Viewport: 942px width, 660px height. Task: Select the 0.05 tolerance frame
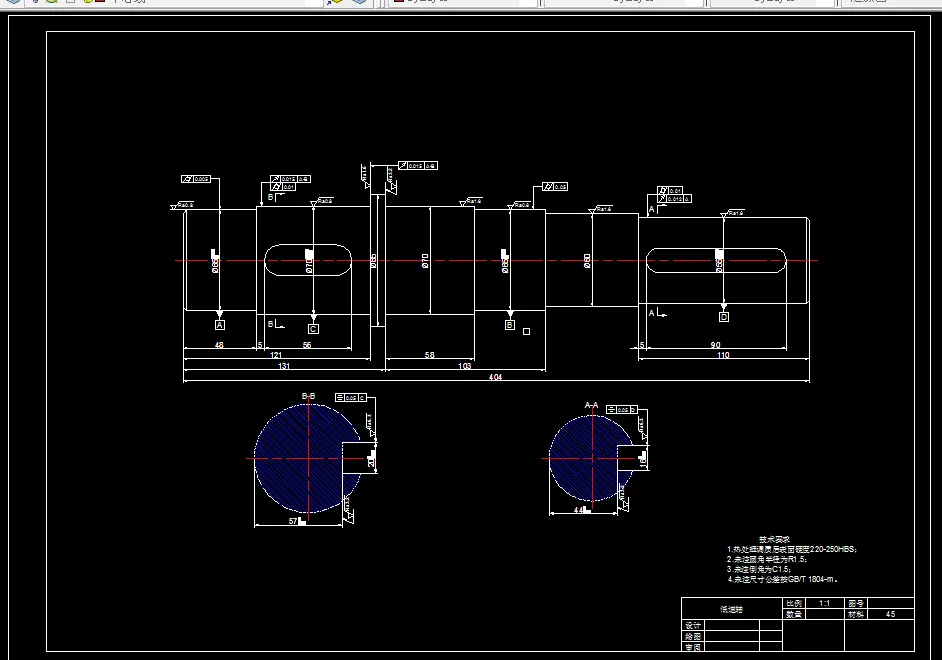pos(555,187)
